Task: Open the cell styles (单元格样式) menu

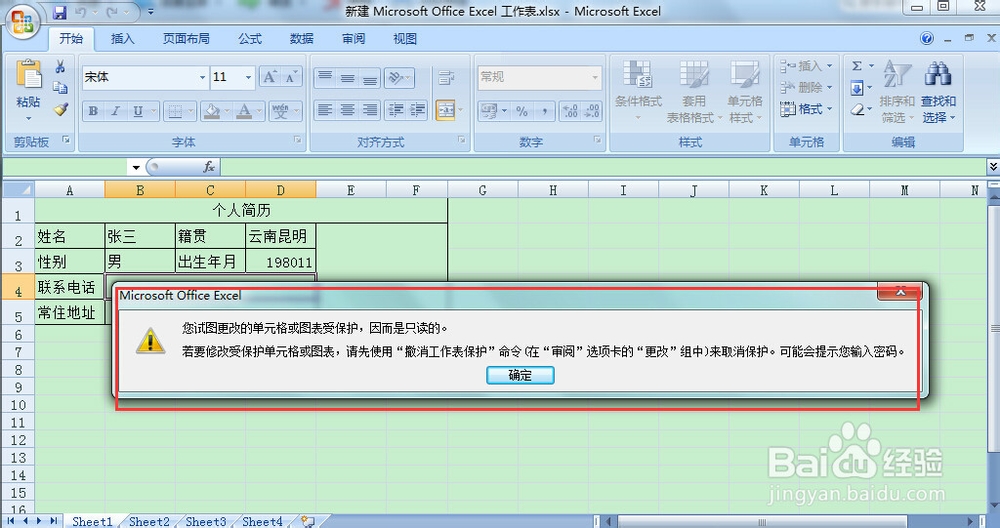Action: click(x=744, y=91)
